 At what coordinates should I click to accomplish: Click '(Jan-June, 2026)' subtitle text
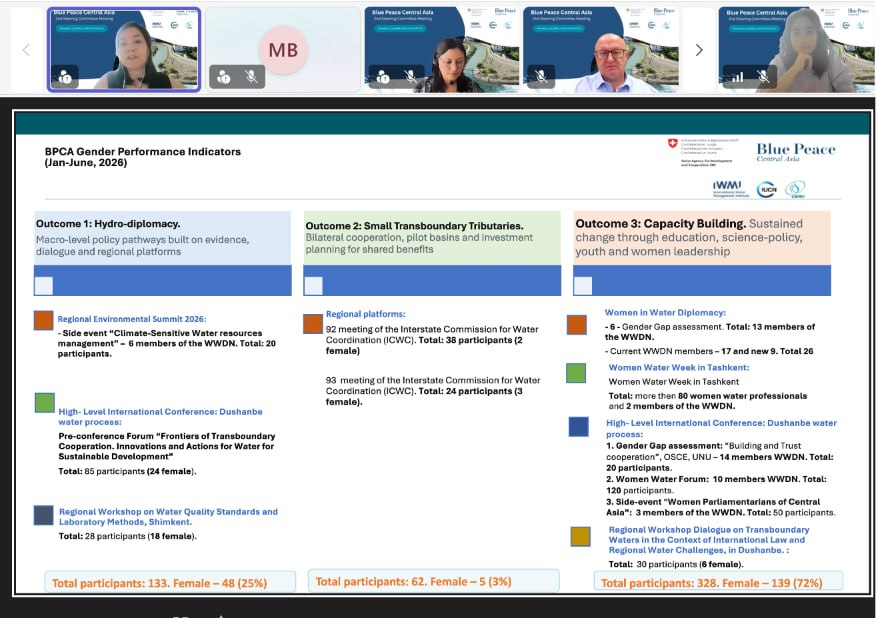(86, 163)
